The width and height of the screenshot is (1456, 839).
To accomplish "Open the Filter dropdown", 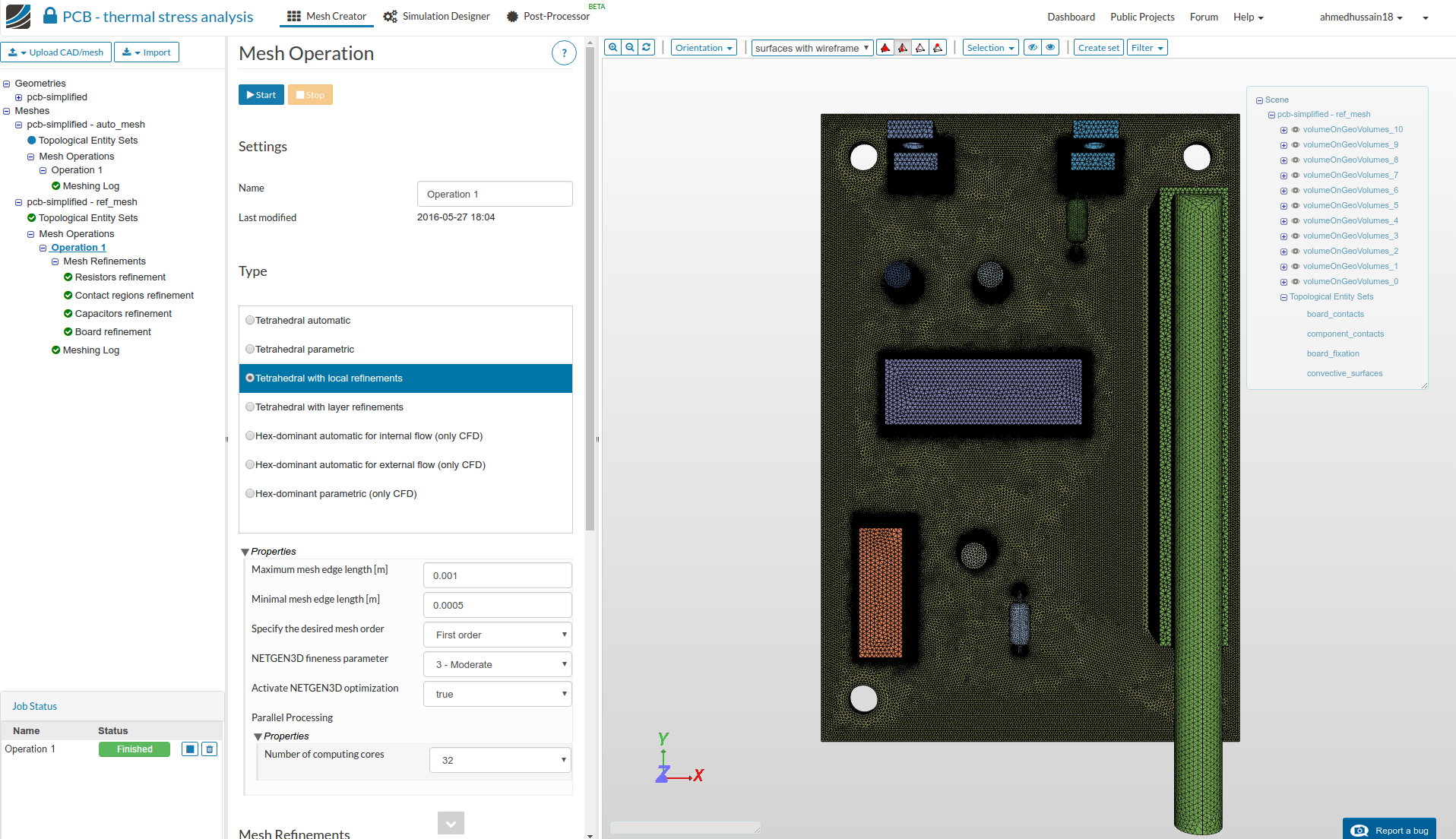I will pos(1147,48).
